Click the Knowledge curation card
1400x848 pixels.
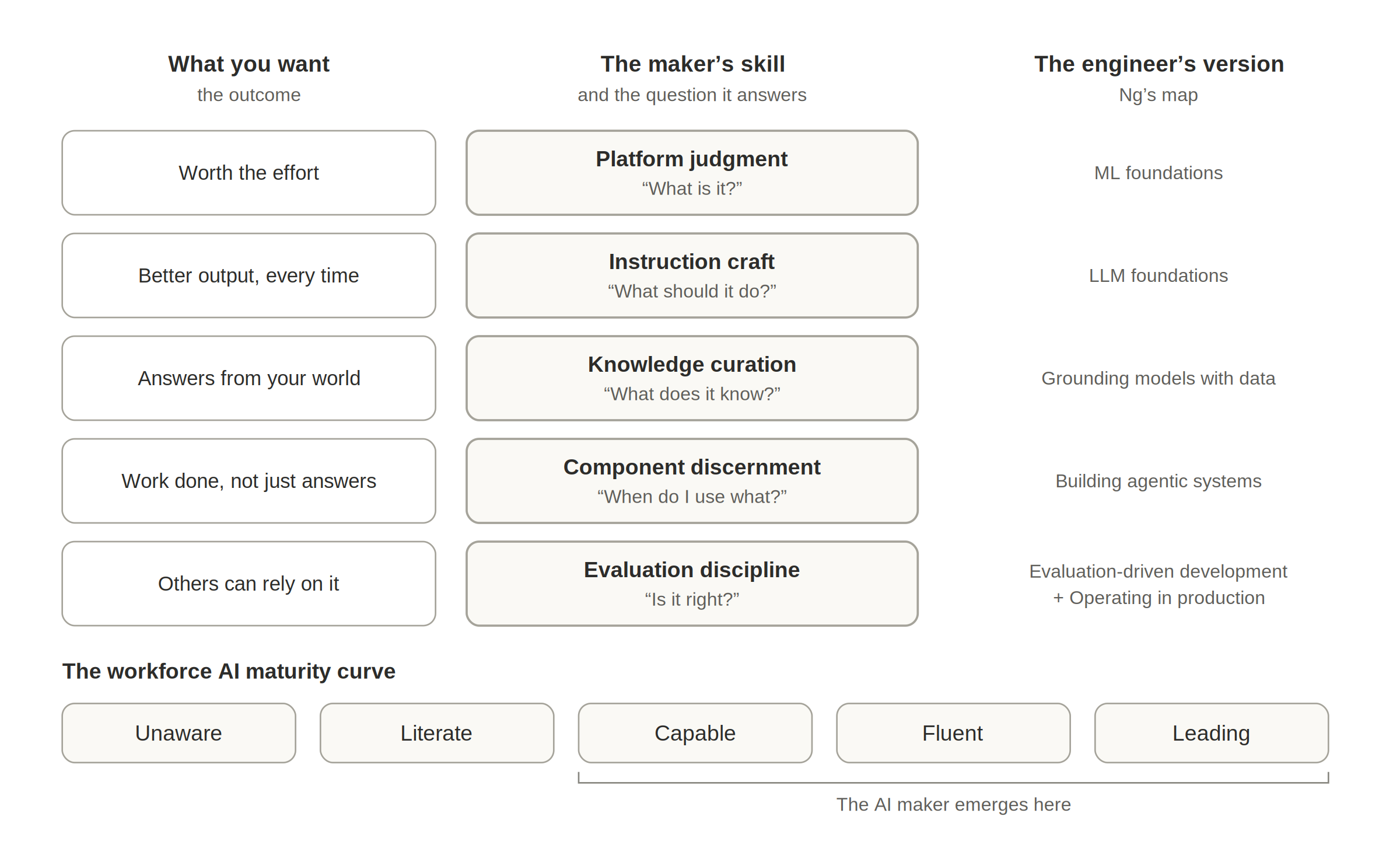coord(692,378)
